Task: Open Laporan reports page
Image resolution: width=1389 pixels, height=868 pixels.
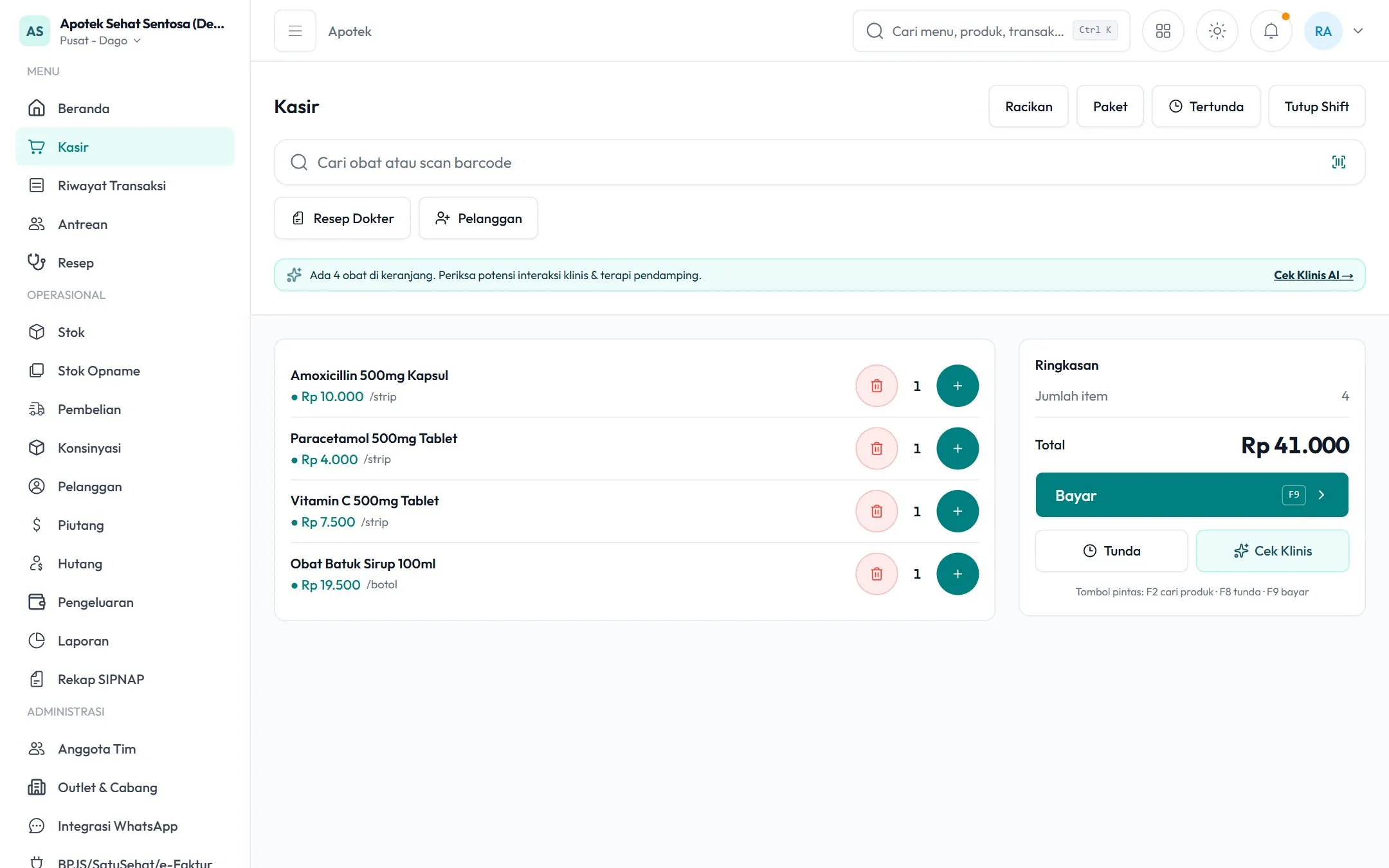Action: point(125,640)
